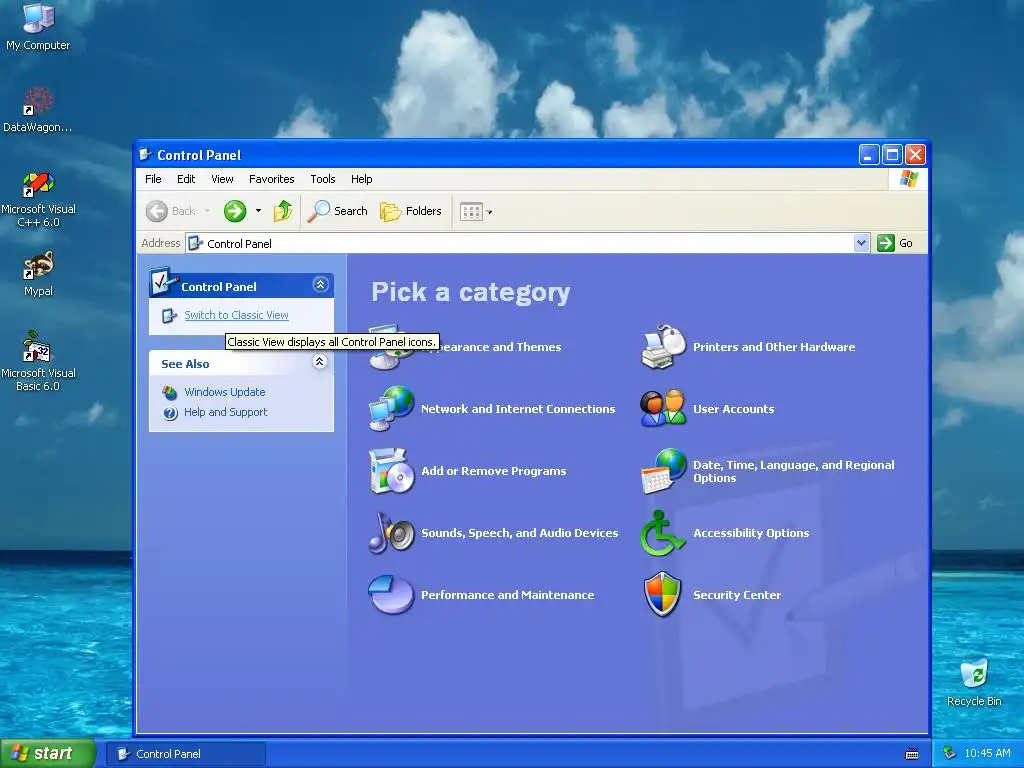Open the Edit menu
The width and height of the screenshot is (1024, 768).
[x=186, y=179]
